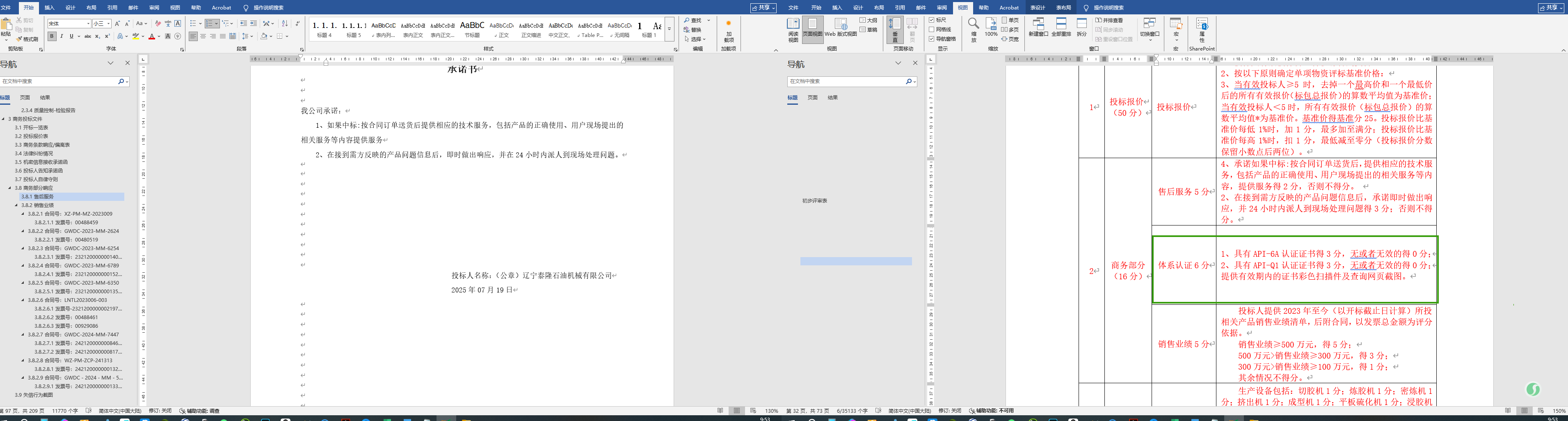Open the 审阅 tab in right window

click(942, 8)
